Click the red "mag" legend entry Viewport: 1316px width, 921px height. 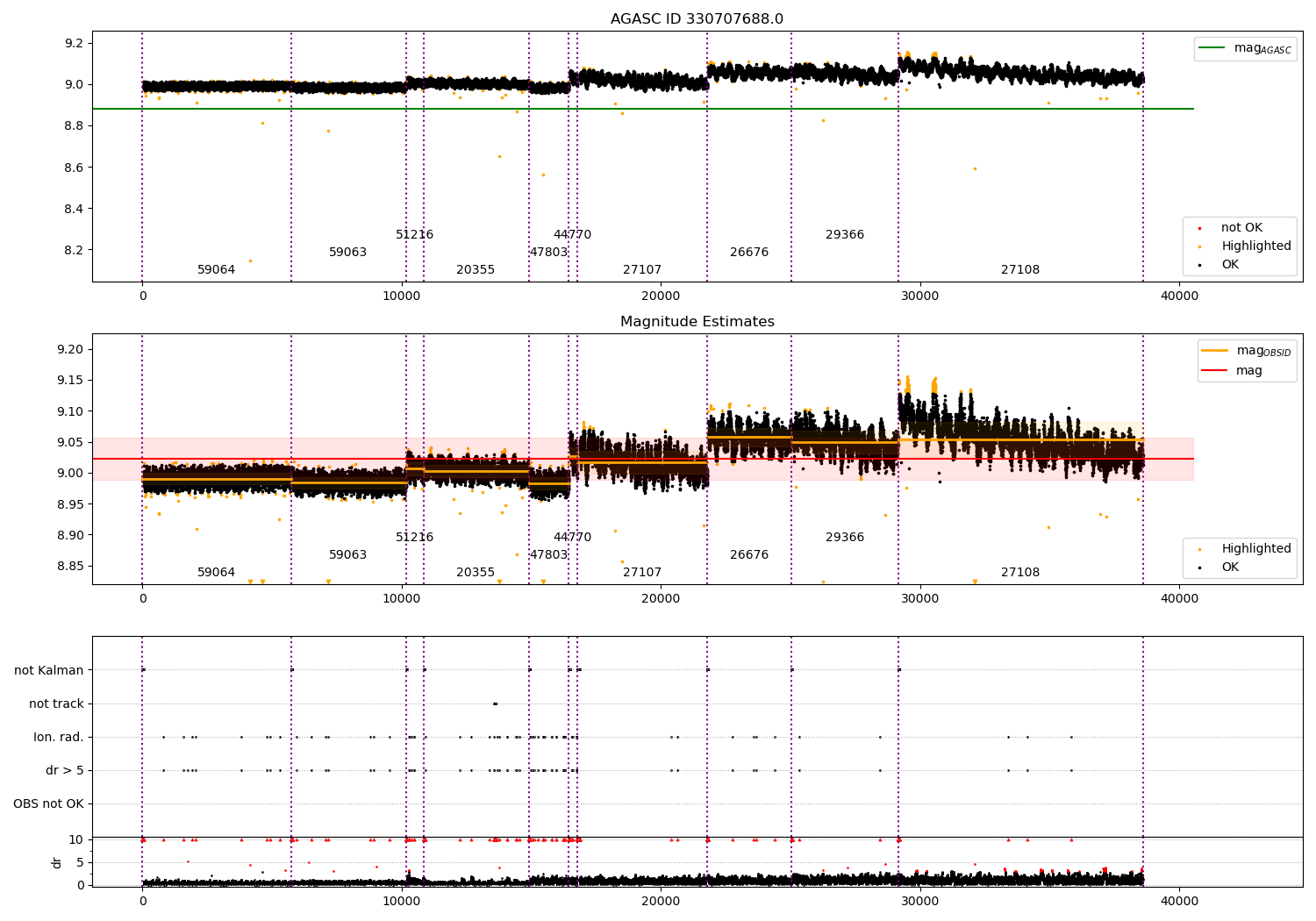(1232, 371)
